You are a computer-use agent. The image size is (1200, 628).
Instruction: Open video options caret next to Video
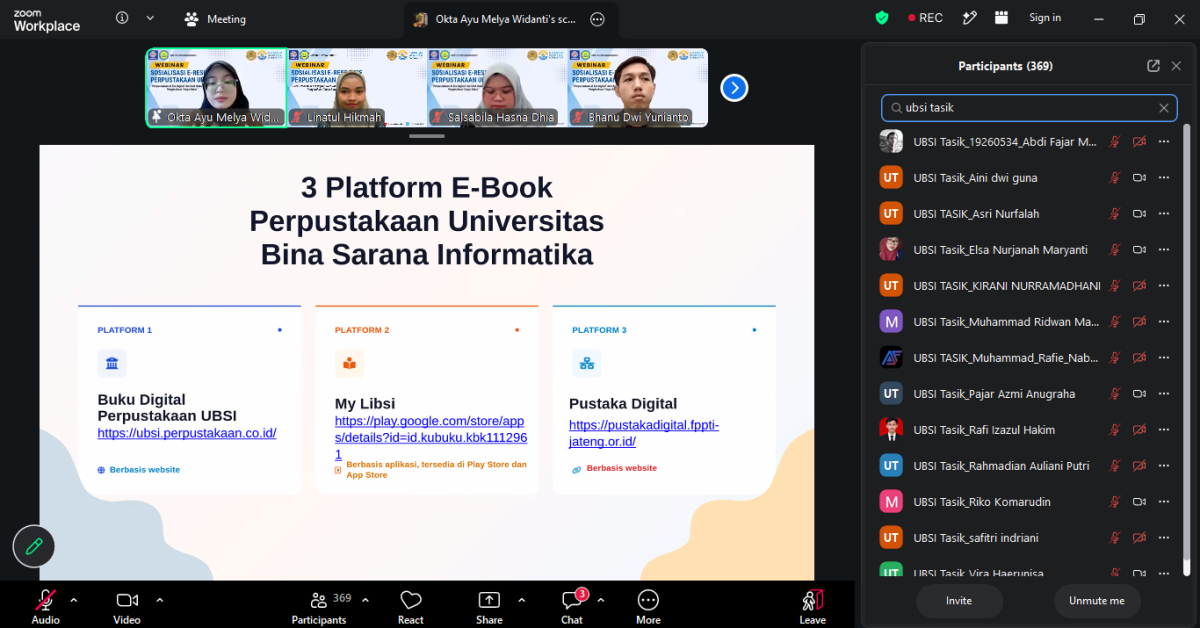[x=159, y=600]
